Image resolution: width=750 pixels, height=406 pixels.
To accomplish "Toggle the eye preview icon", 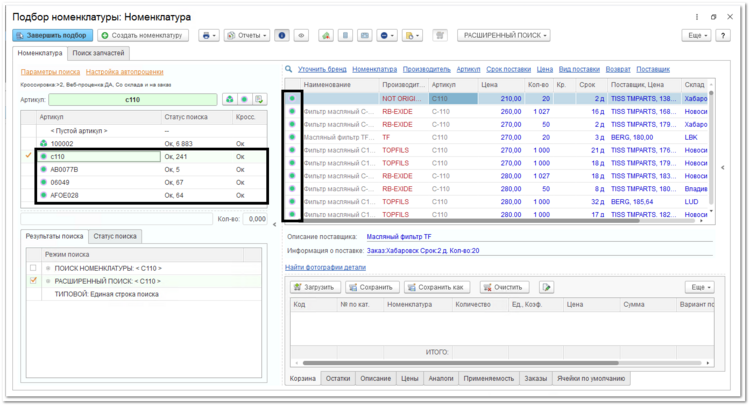I will point(301,35).
